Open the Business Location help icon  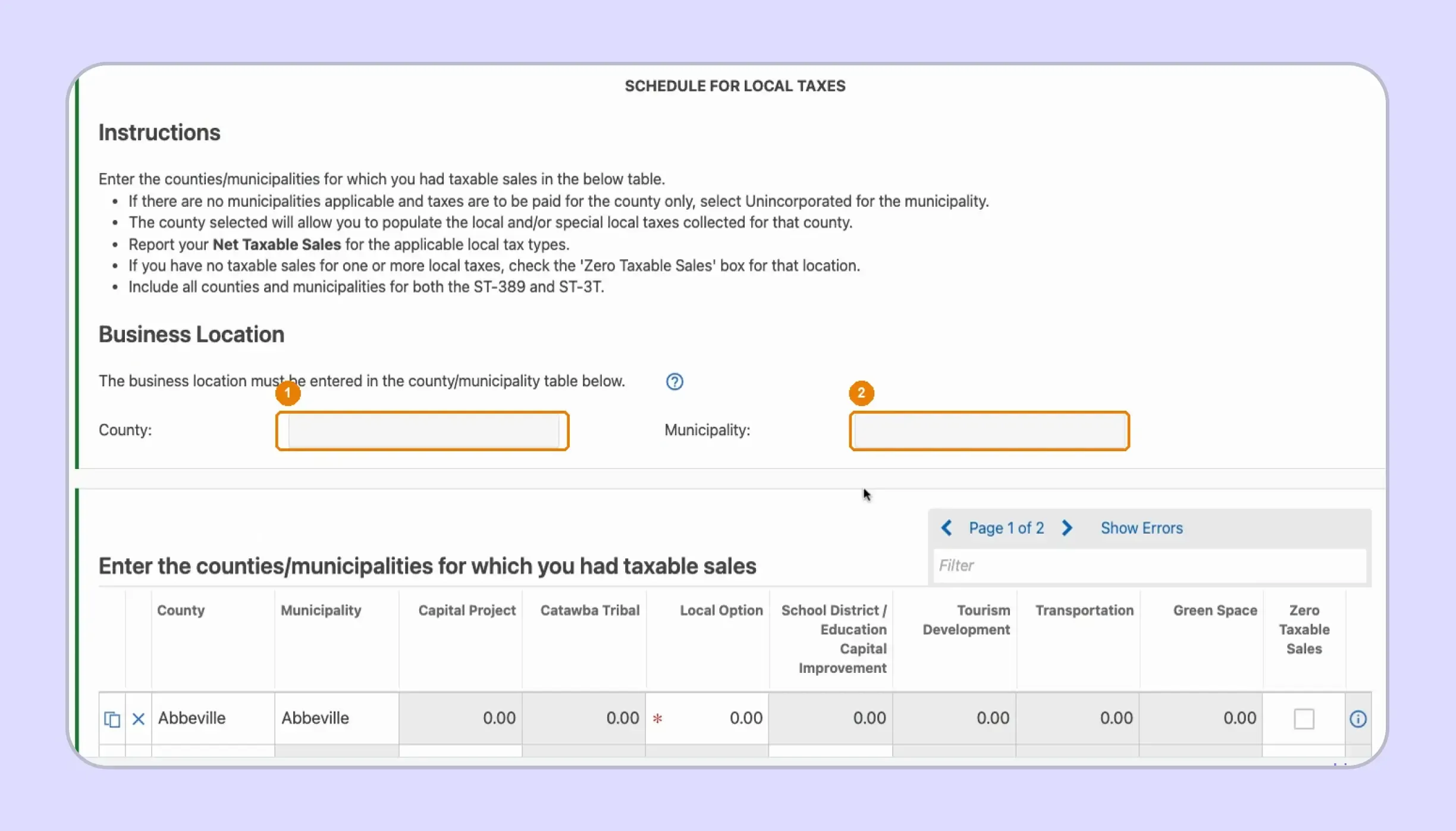pyautogui.click(x=674, y=382)
